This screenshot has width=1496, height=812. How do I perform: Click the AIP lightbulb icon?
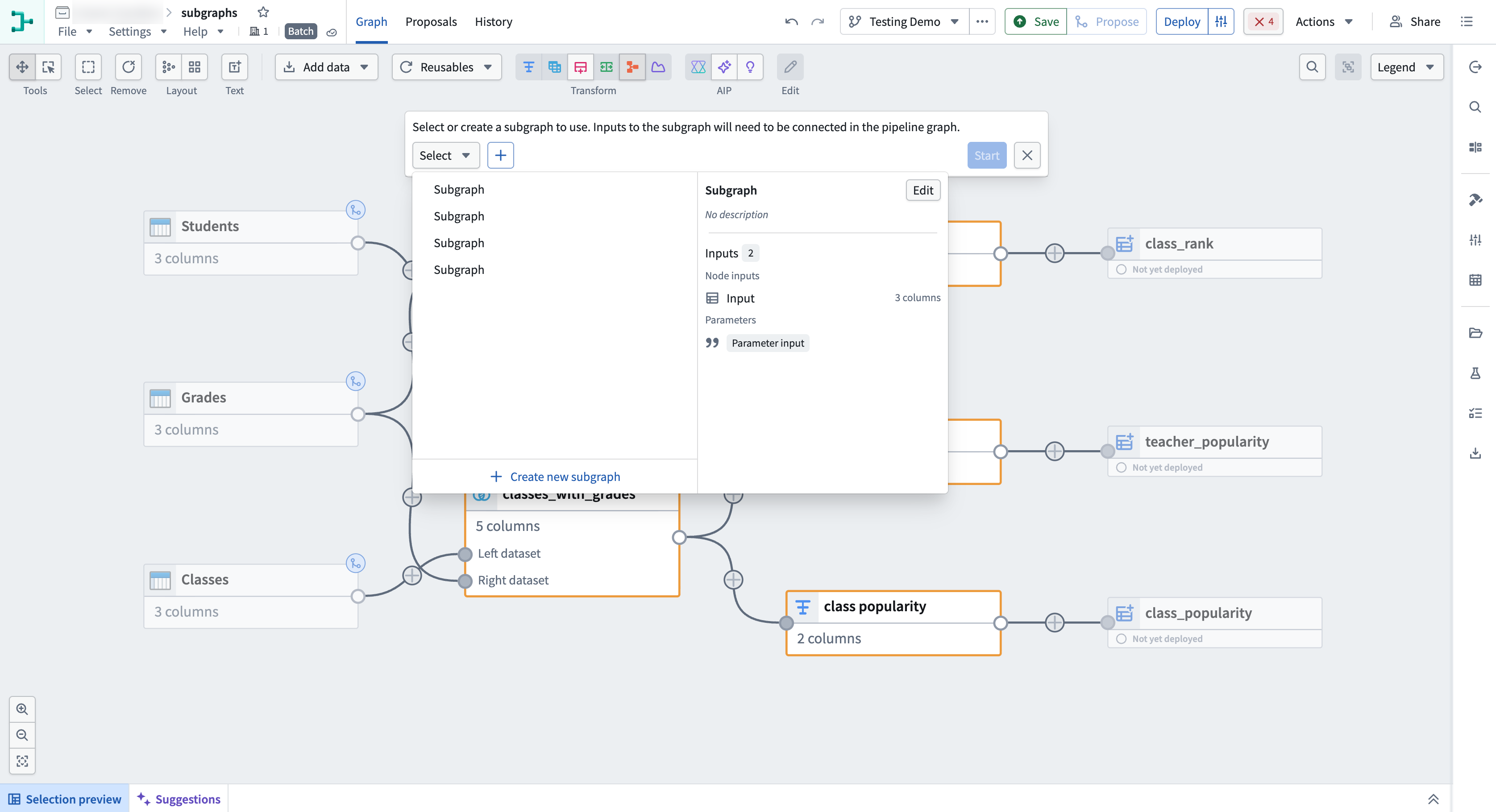[750, 67]
